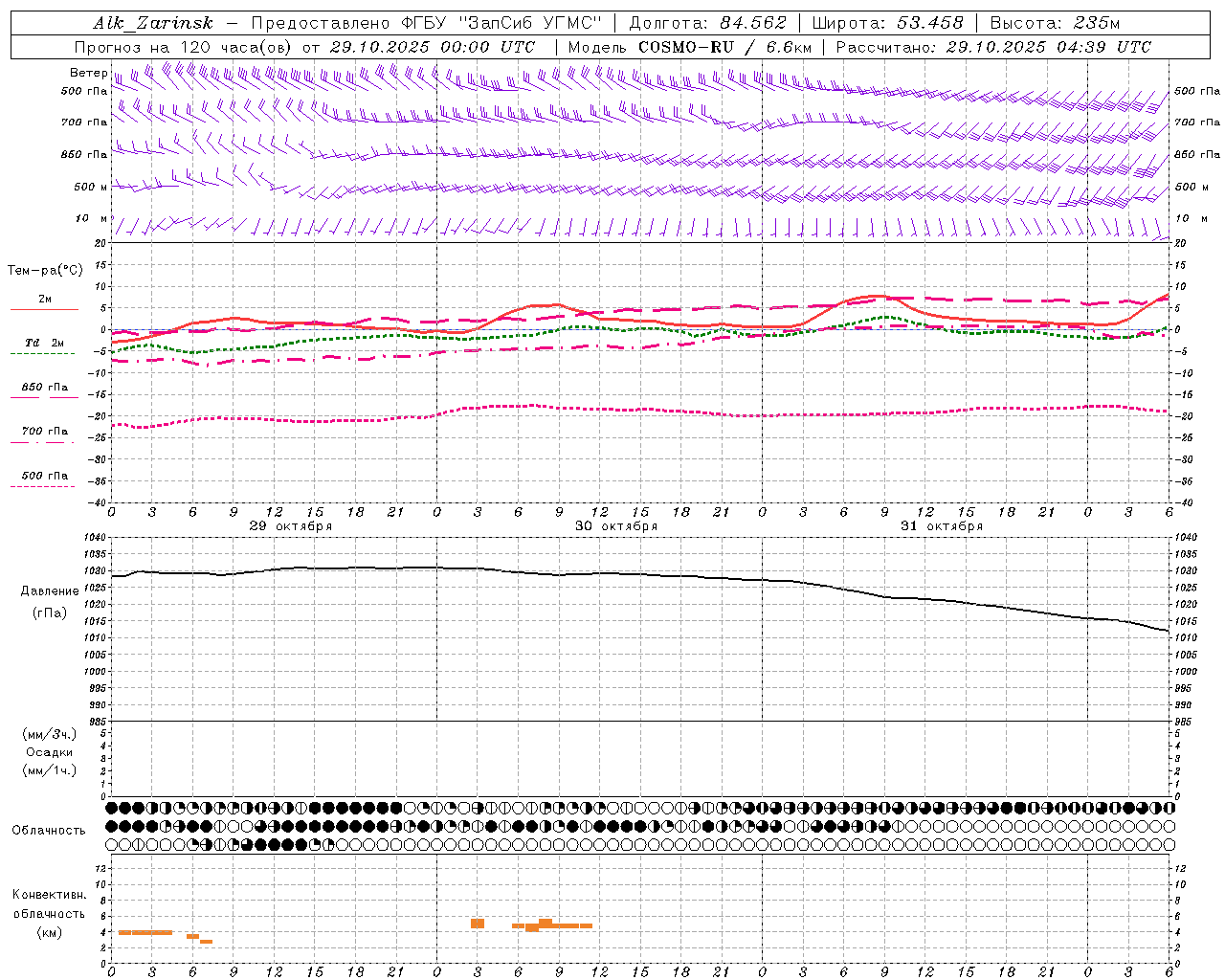Click the 'Ветер' wind panel label
The image size is (1225, 980).
click(x=88, y=73)
